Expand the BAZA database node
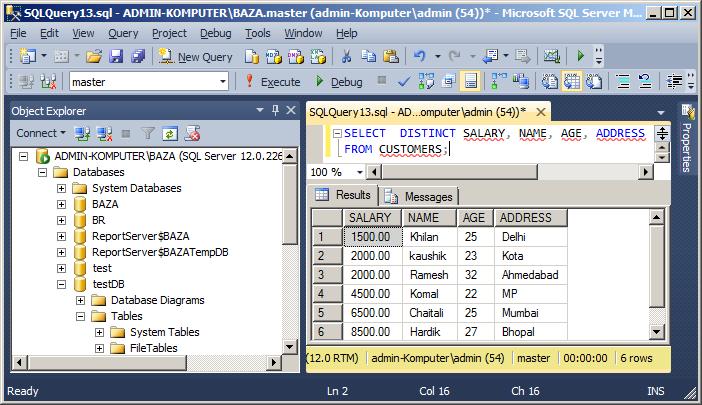The image size is (702, 405). click(61, 205)
